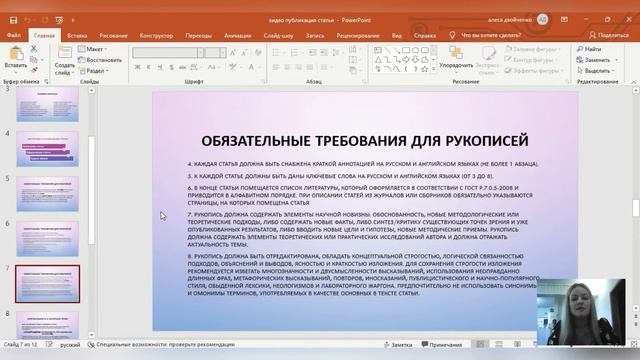
Task: Click spell-check icon in the status bar
Action: pos(49,344)
